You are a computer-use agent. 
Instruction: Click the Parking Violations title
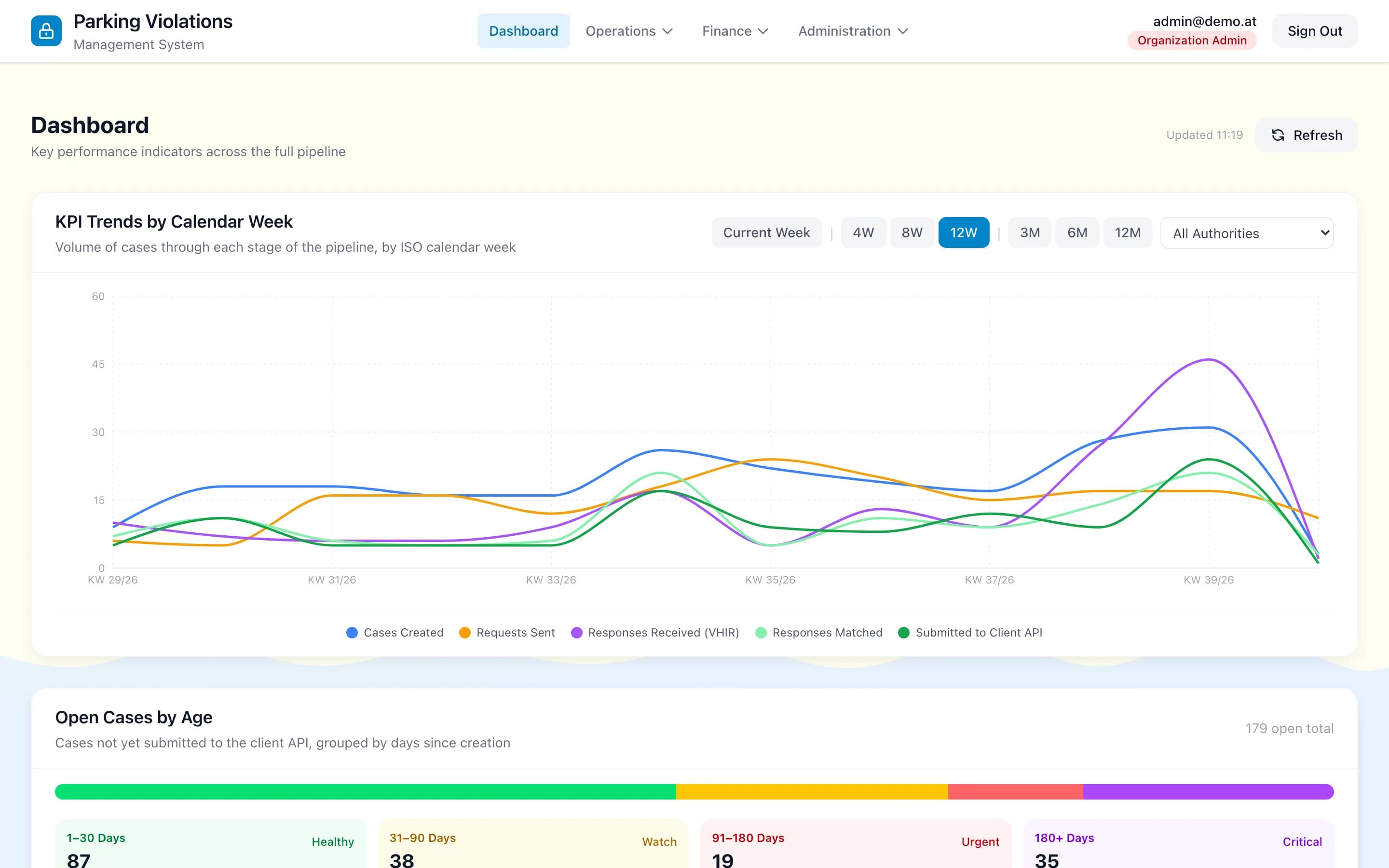(153, 21)
